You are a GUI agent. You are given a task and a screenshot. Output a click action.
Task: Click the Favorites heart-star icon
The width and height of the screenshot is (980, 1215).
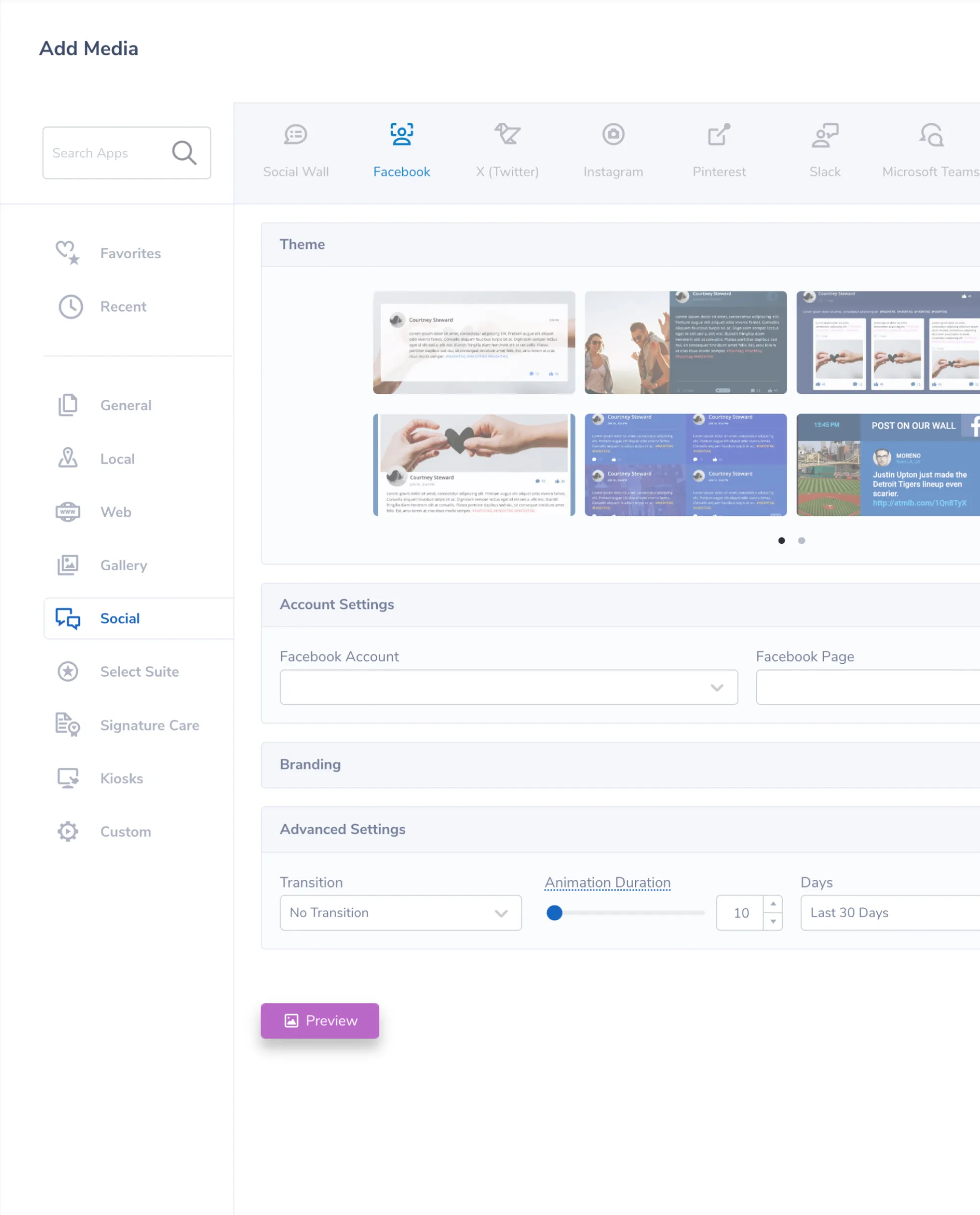pyautogui.click(x=68, y=253)
